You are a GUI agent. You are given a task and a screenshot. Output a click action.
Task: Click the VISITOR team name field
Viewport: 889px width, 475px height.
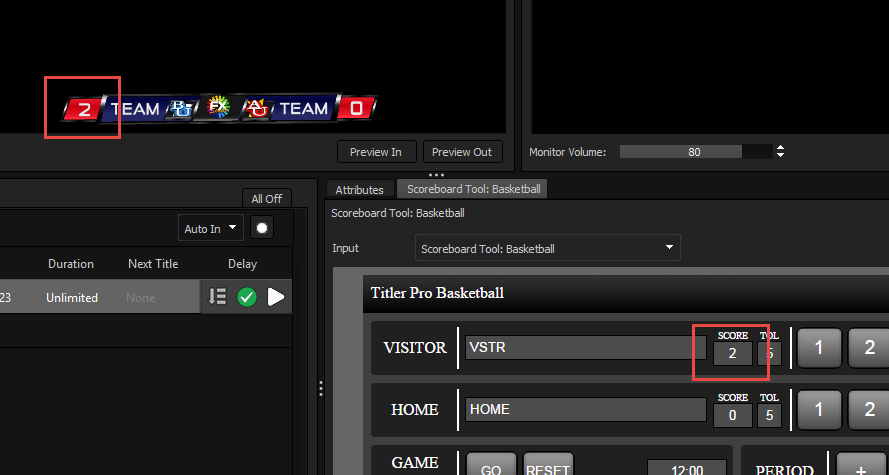pyautogui.click(x=586, y=348)
